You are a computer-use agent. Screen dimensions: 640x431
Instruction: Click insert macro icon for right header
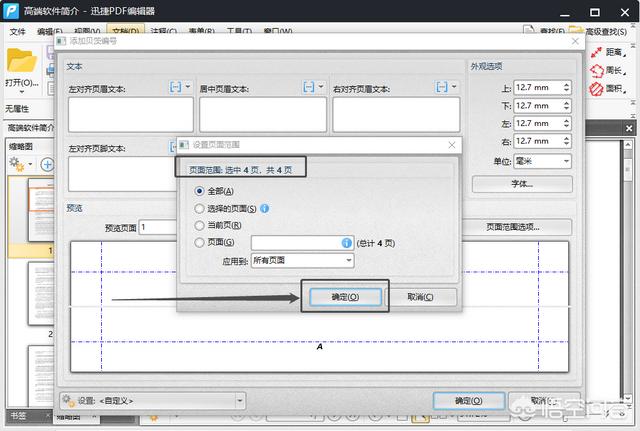(442, 87)
